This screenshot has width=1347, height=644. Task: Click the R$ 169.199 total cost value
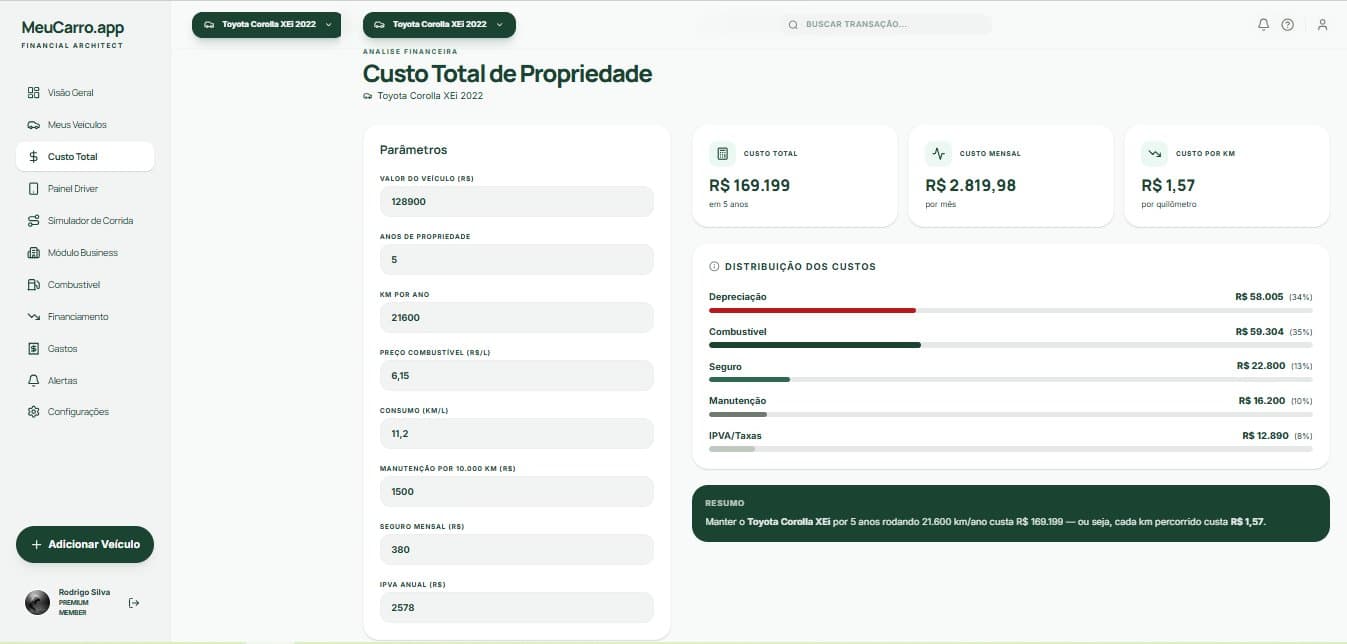click(749, 185)
